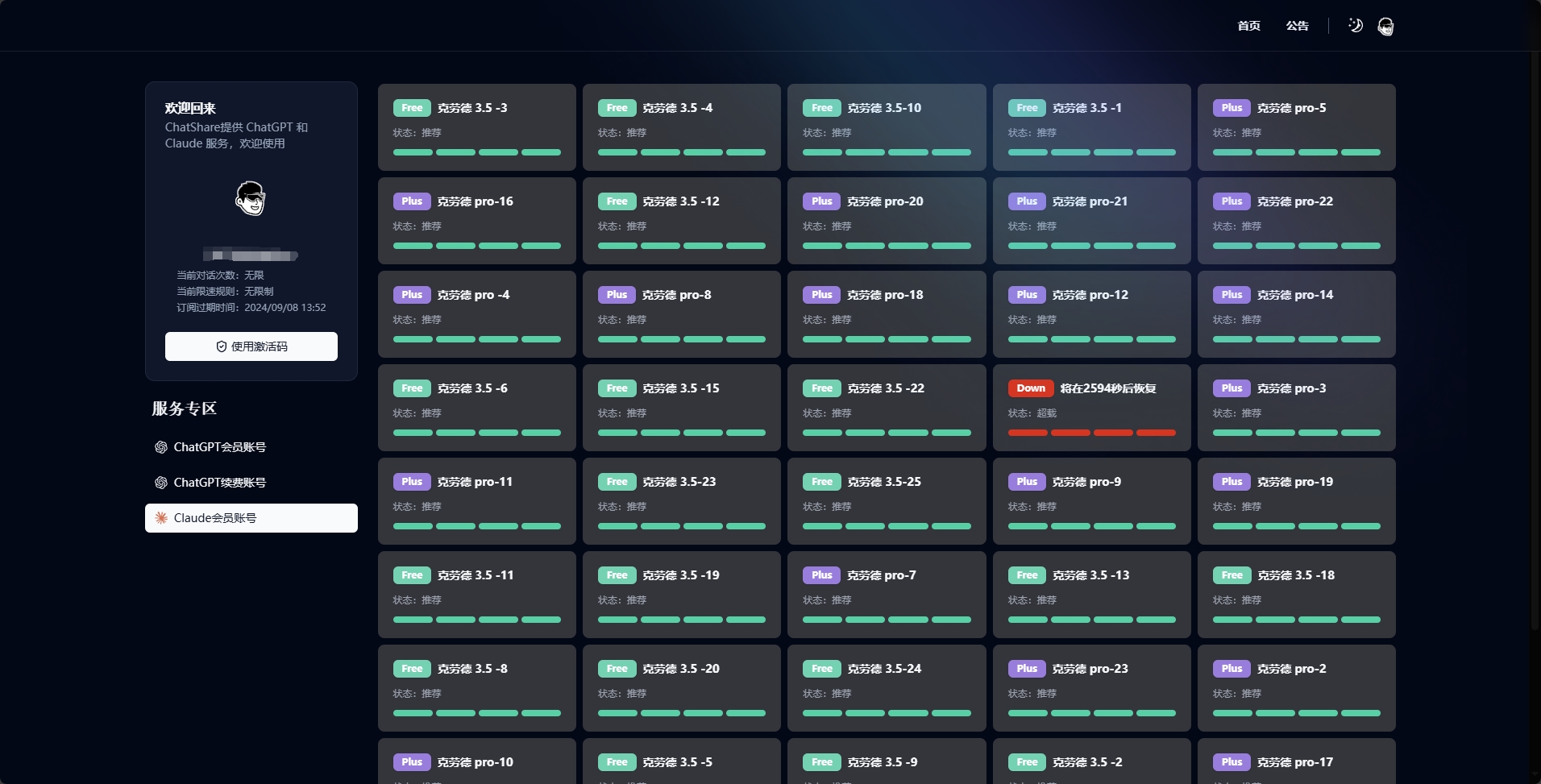Viewport: 1541px width, 784px height.
Task: Select ChatGPT续费账号 in service zone
Action: click(x=251, y=483)
